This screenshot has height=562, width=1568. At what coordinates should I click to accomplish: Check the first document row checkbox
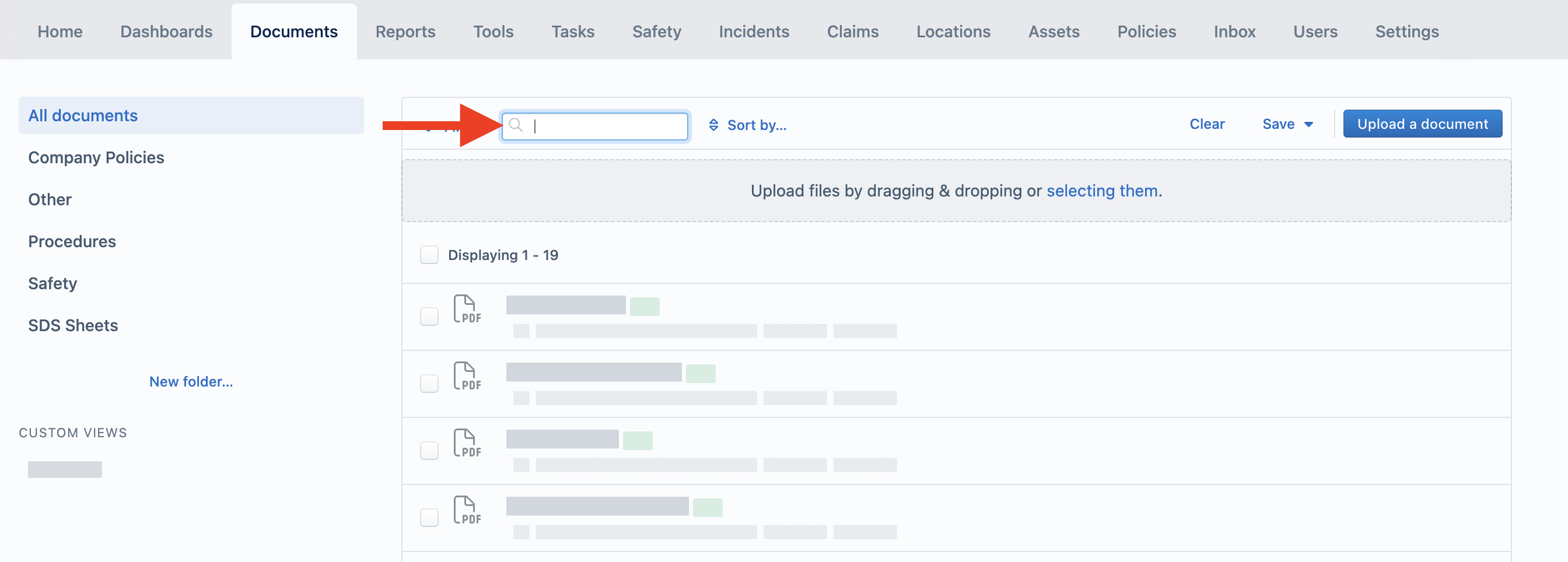click(x=429, y=317)
